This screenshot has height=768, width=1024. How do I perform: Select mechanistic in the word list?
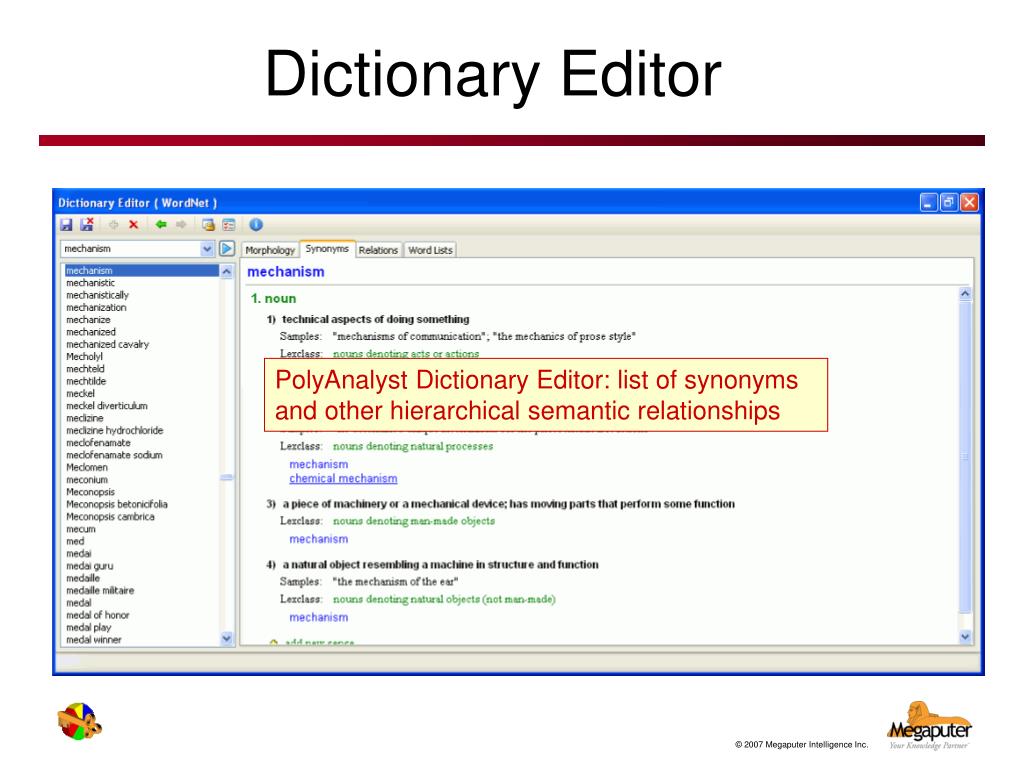point(90,283)
